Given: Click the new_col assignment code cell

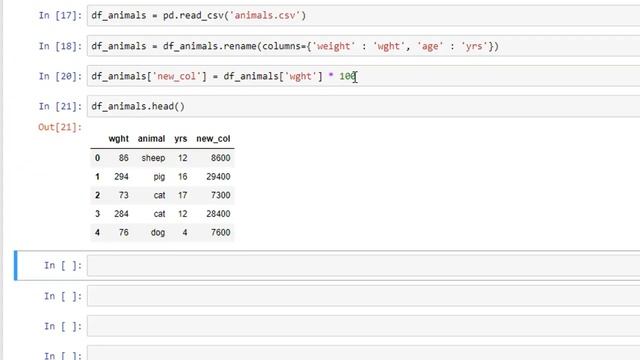Looking at the screenshot, I should 363,76.
